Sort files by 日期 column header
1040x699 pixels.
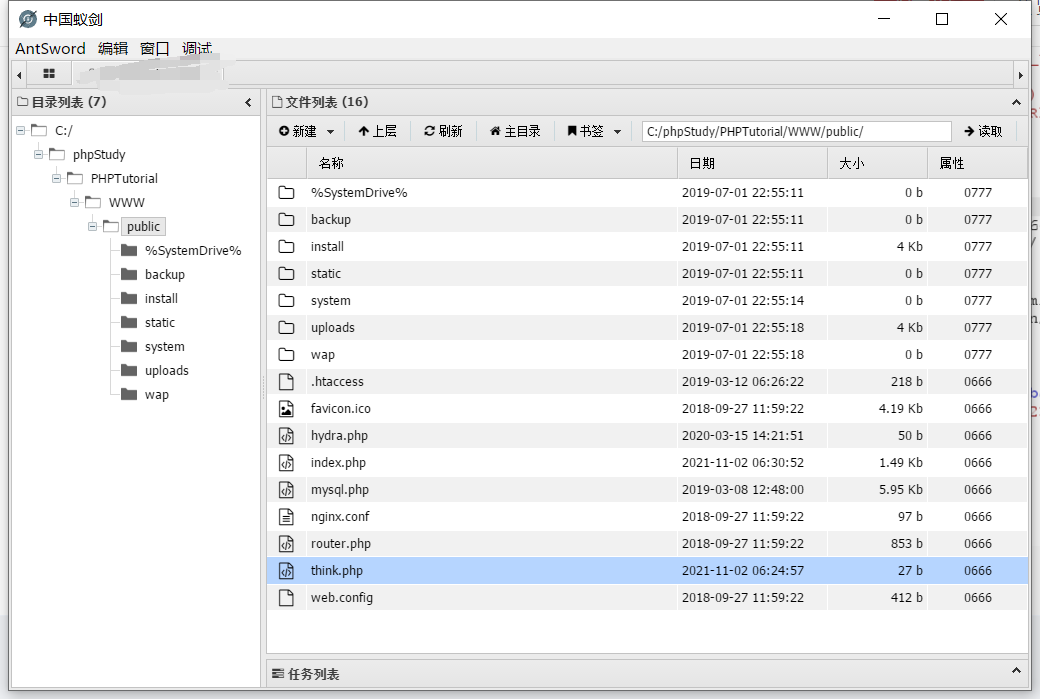[753, 163]
